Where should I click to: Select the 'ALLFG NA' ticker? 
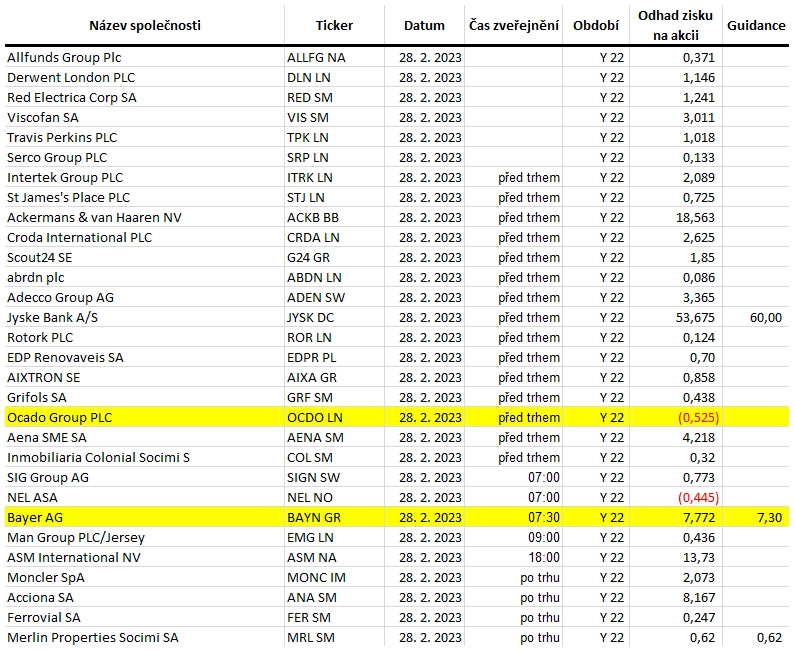[x=316, y=57]
